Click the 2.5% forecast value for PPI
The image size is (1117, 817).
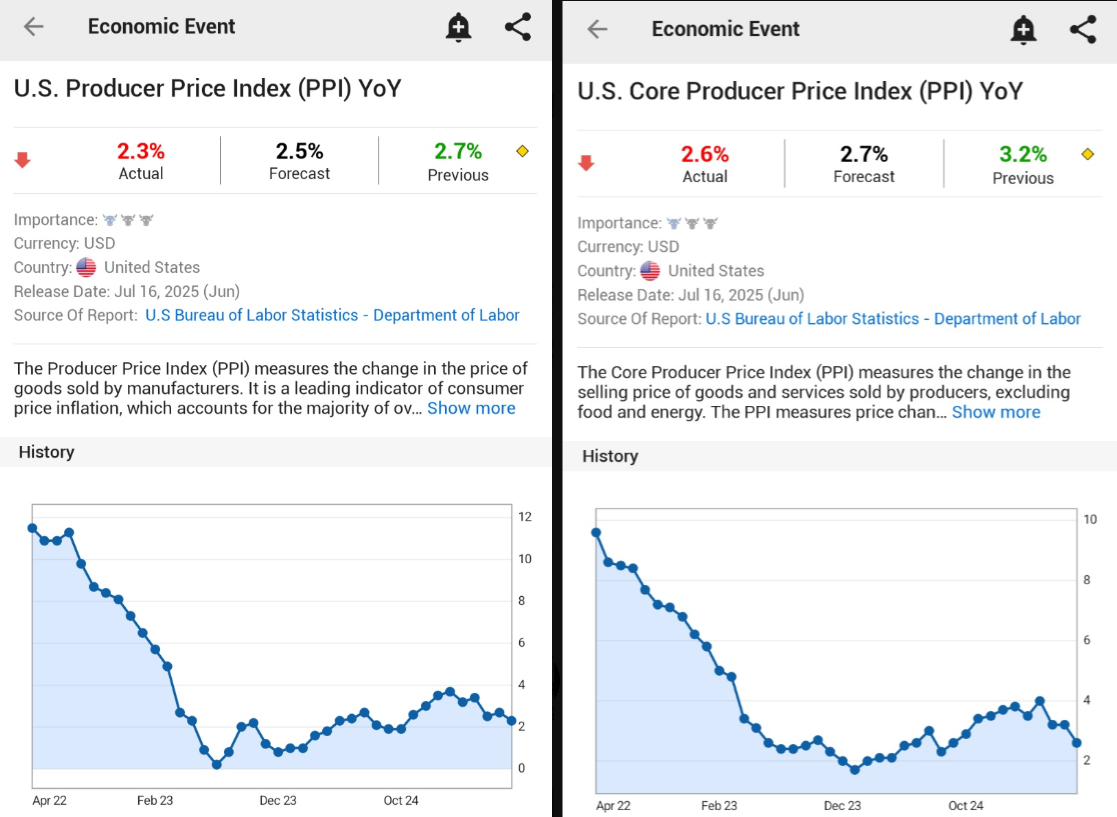299,151
